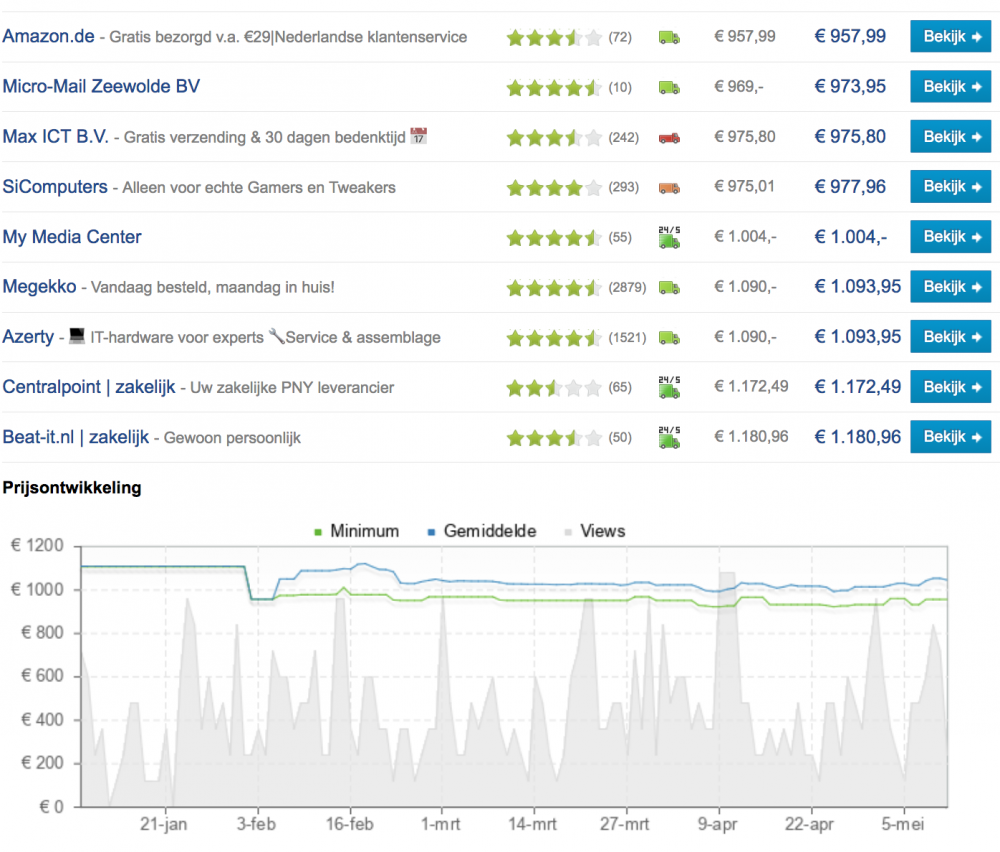
Task: Click the Micro-Mail Zeewolde delivery truck icon
Action: click(x=669, y=87)
